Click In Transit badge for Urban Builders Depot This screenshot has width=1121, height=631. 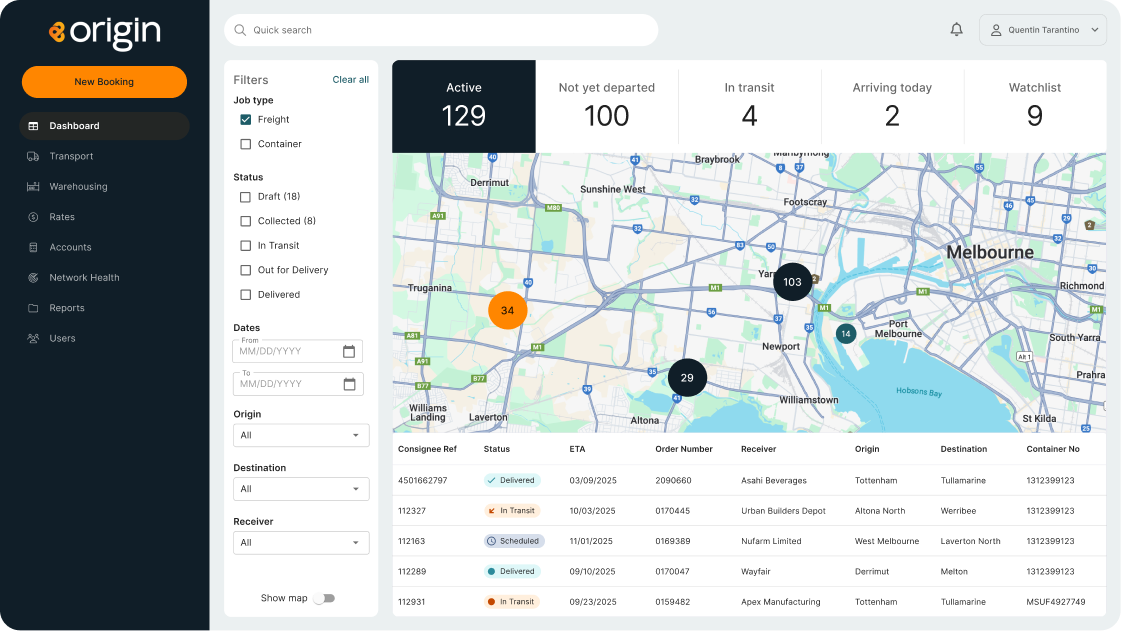512,511
